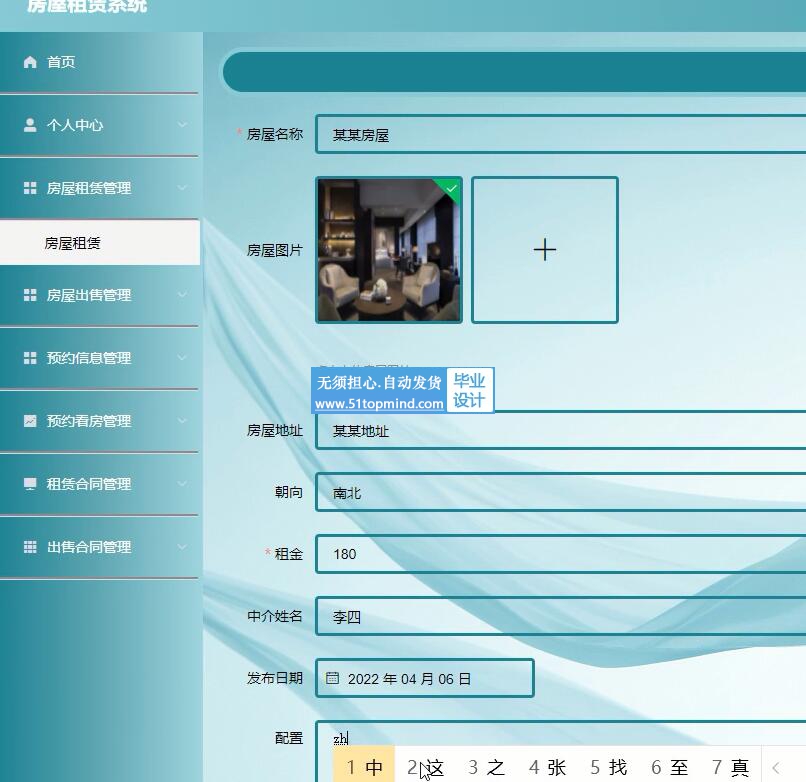Click the home icon beside 首页

(30, 62)
